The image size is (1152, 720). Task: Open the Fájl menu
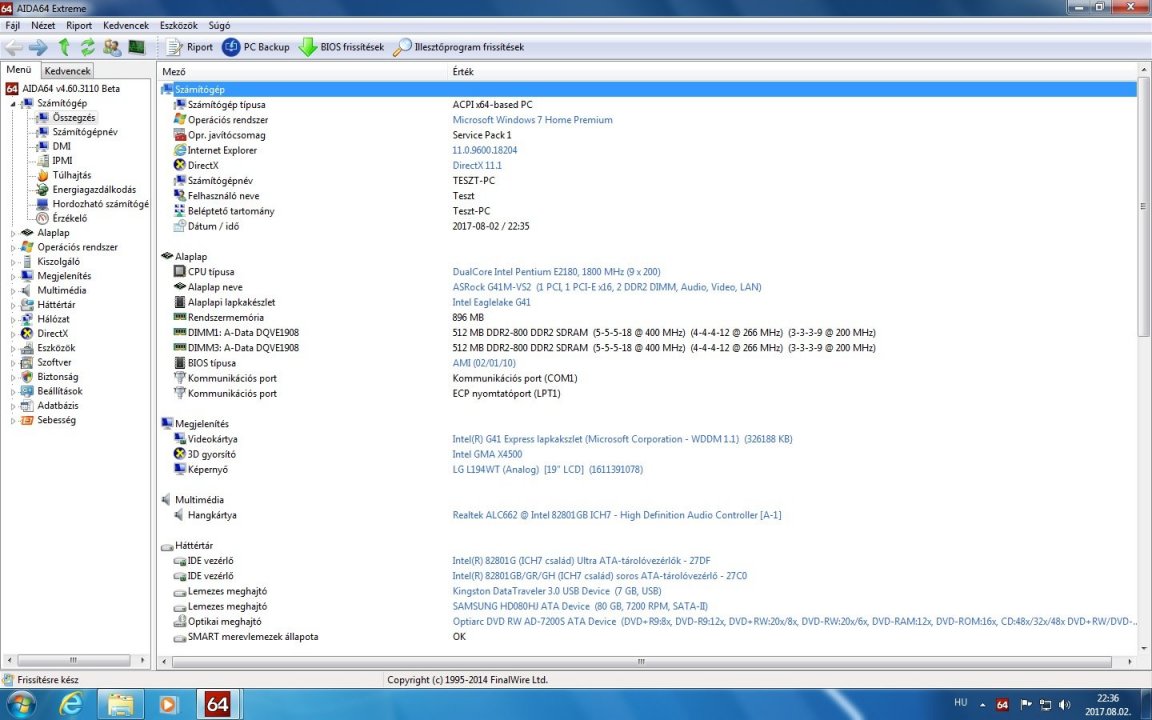tap(12, 25)
